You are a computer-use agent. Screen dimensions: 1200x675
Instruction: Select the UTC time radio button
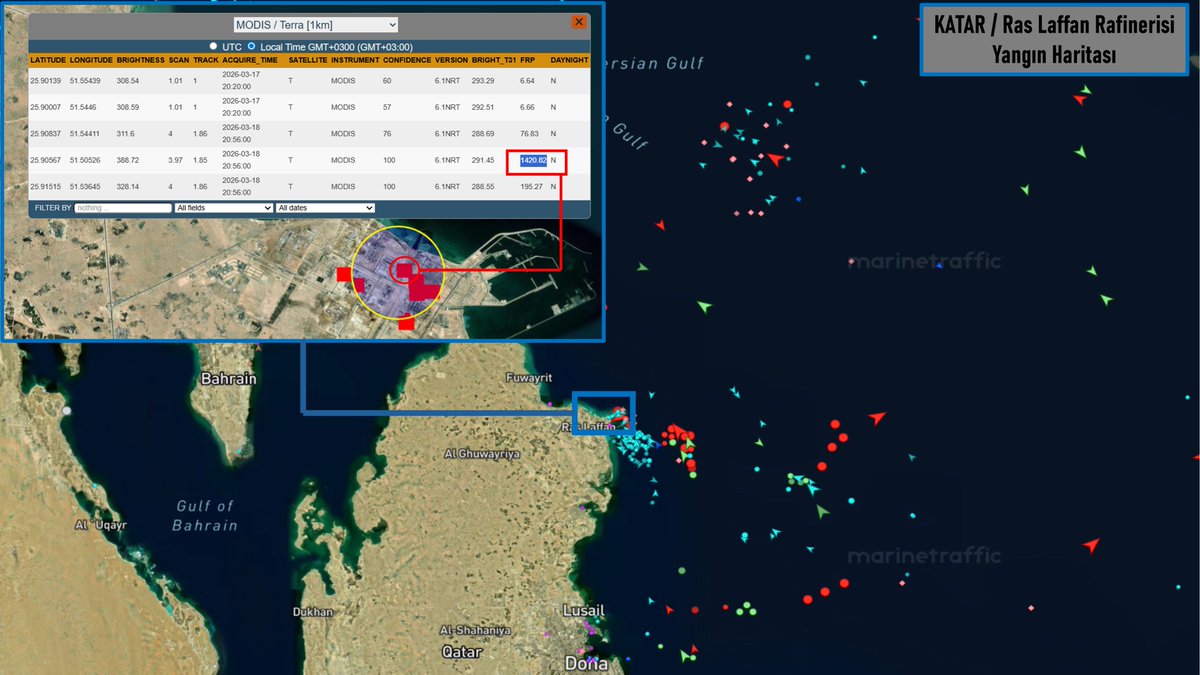(x=213, y=46)
